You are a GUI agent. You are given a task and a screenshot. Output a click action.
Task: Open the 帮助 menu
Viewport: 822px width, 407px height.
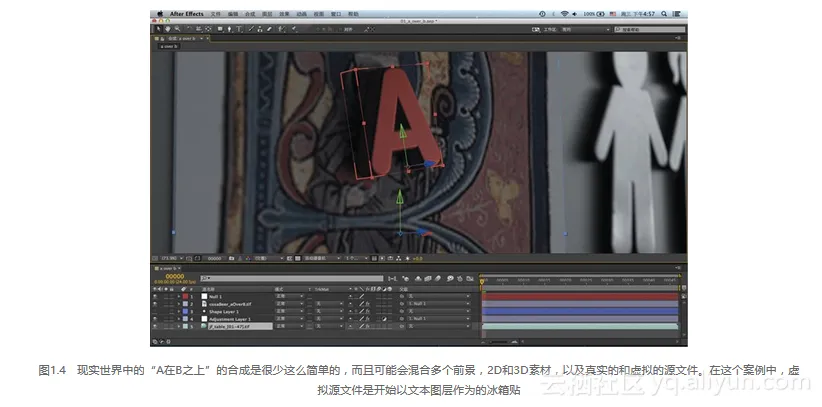tap(353, 14)
